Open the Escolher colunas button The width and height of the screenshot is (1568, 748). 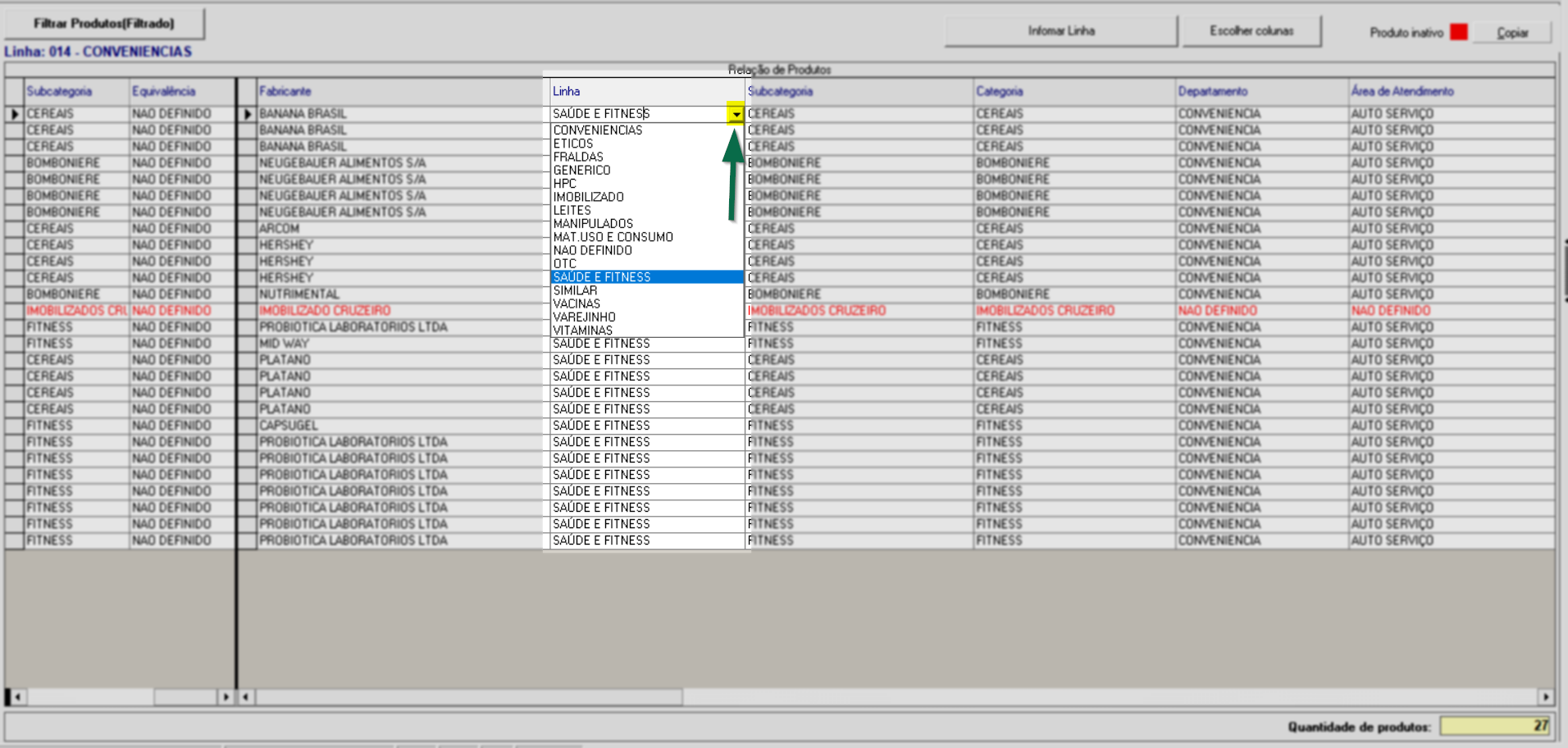point(1251,31)
